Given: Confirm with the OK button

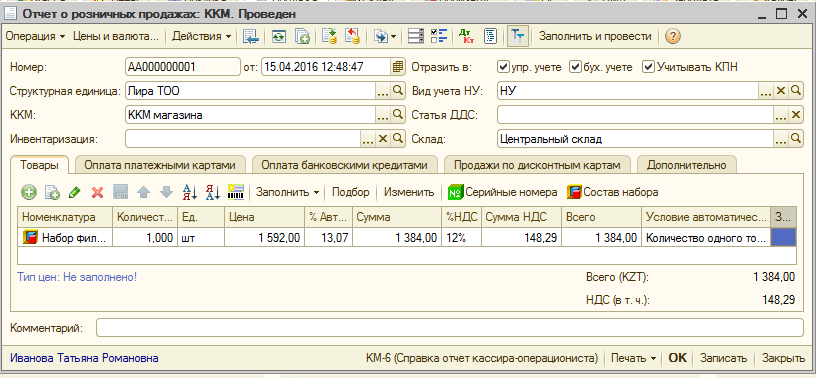Looking at the screenshot, I should (x=678, y=358).
